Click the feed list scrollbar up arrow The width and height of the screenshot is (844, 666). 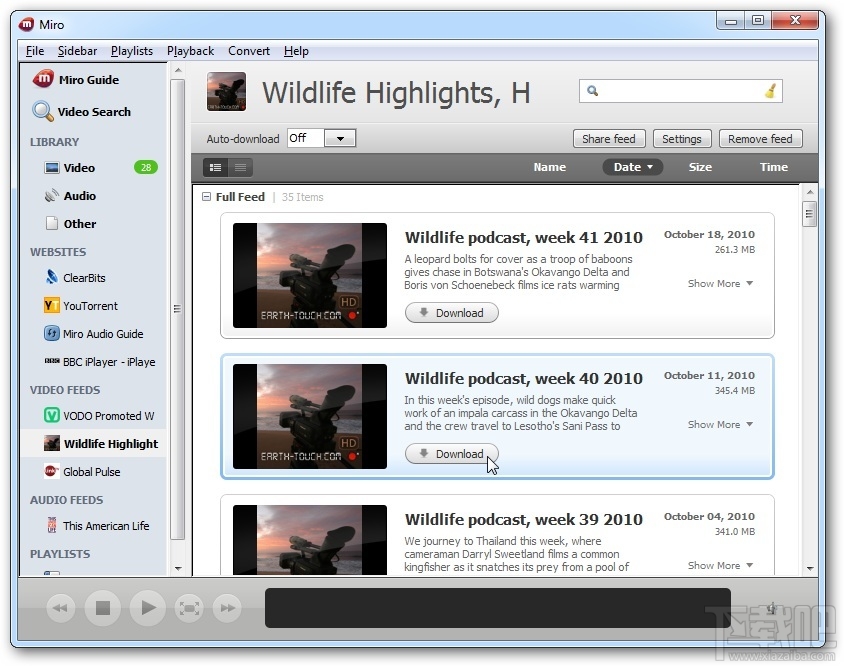809,192
